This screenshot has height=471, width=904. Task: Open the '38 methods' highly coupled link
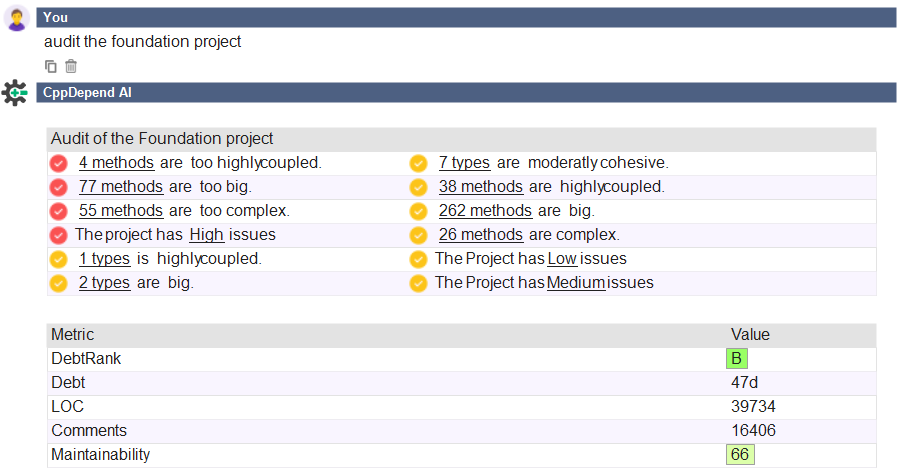pos(481,187)
